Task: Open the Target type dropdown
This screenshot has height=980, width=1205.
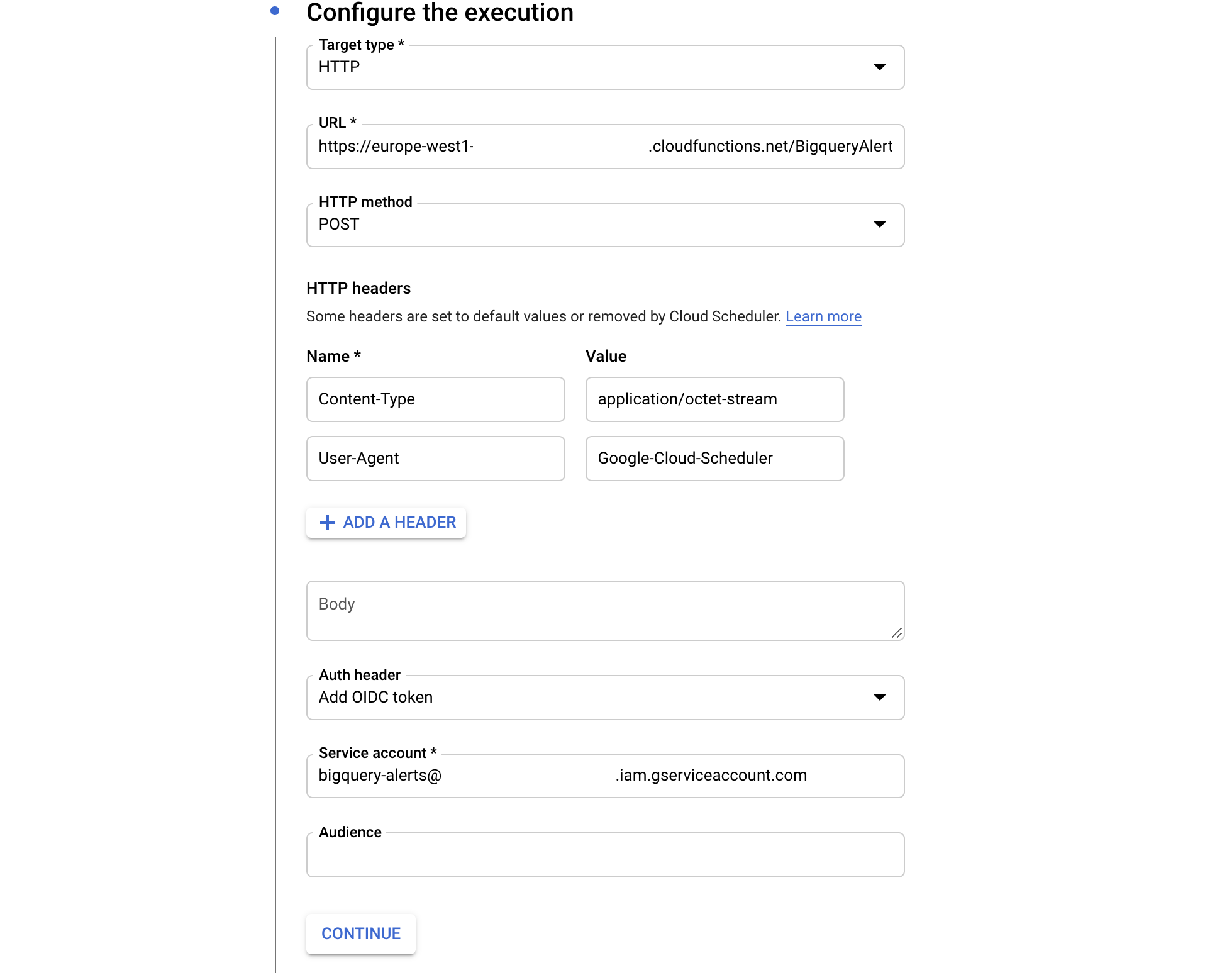Action: pyautogui.click(x=591, y=67)
